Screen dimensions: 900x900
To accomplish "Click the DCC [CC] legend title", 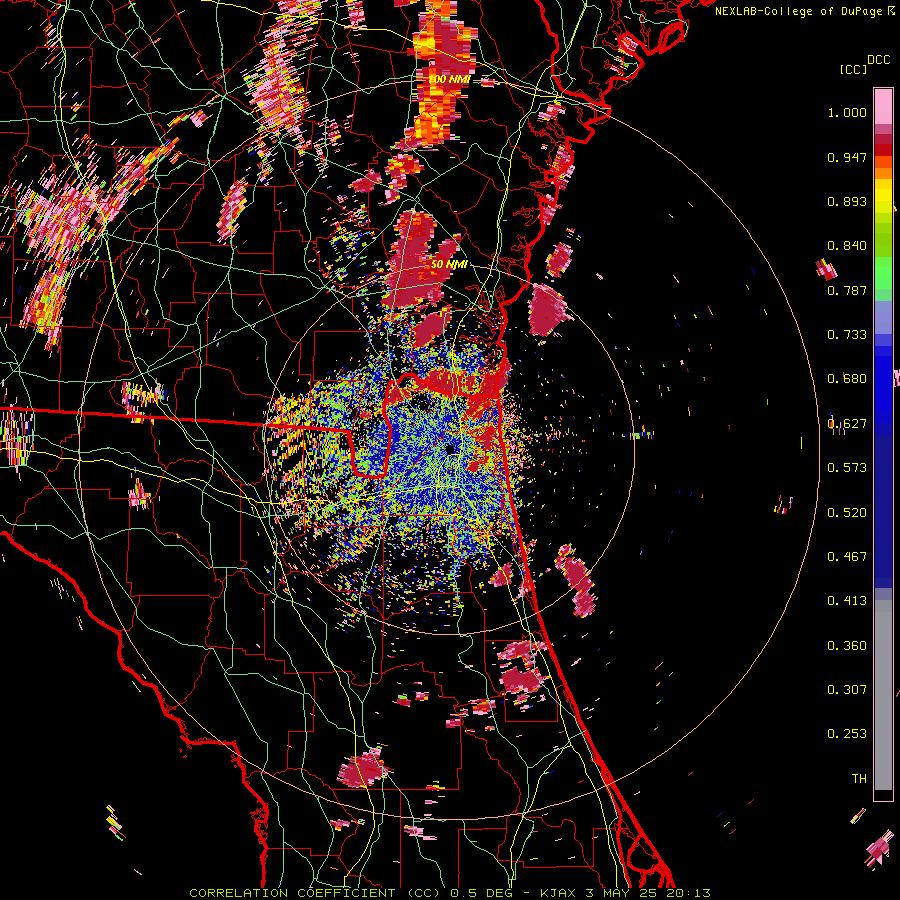I will click(865, 65).
